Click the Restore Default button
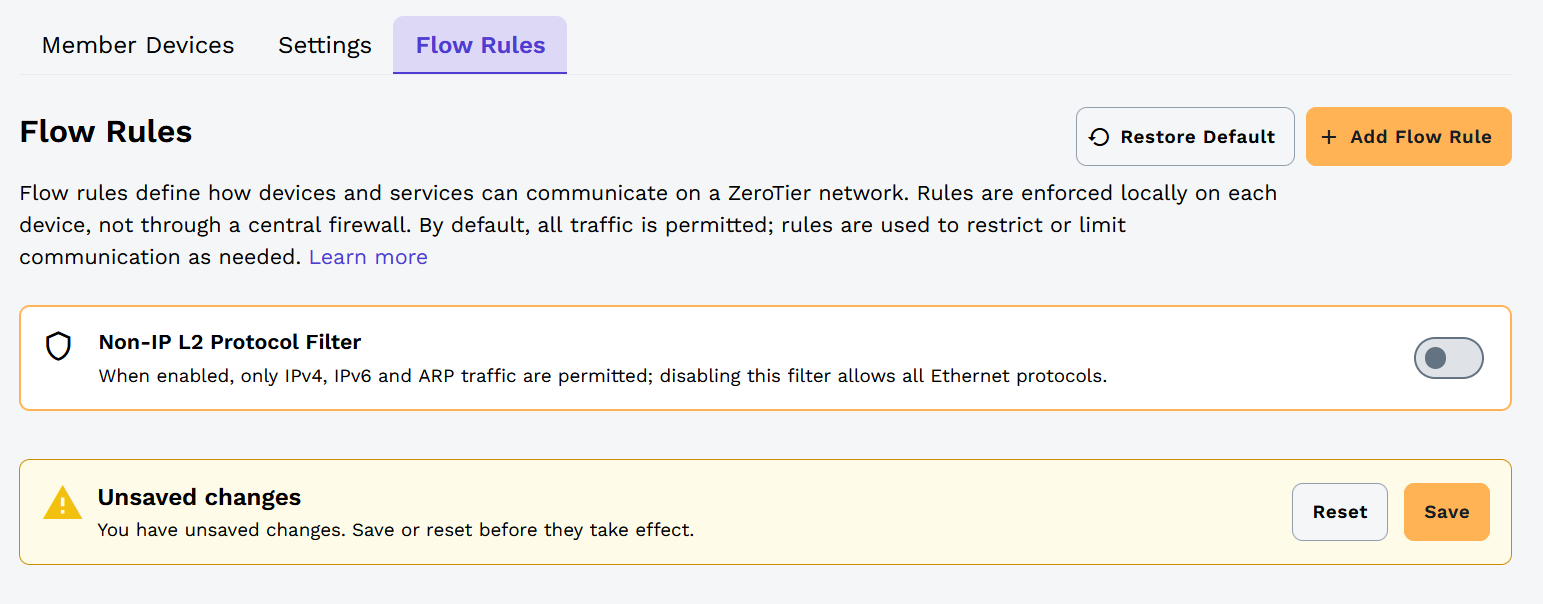 point(1185,136)
